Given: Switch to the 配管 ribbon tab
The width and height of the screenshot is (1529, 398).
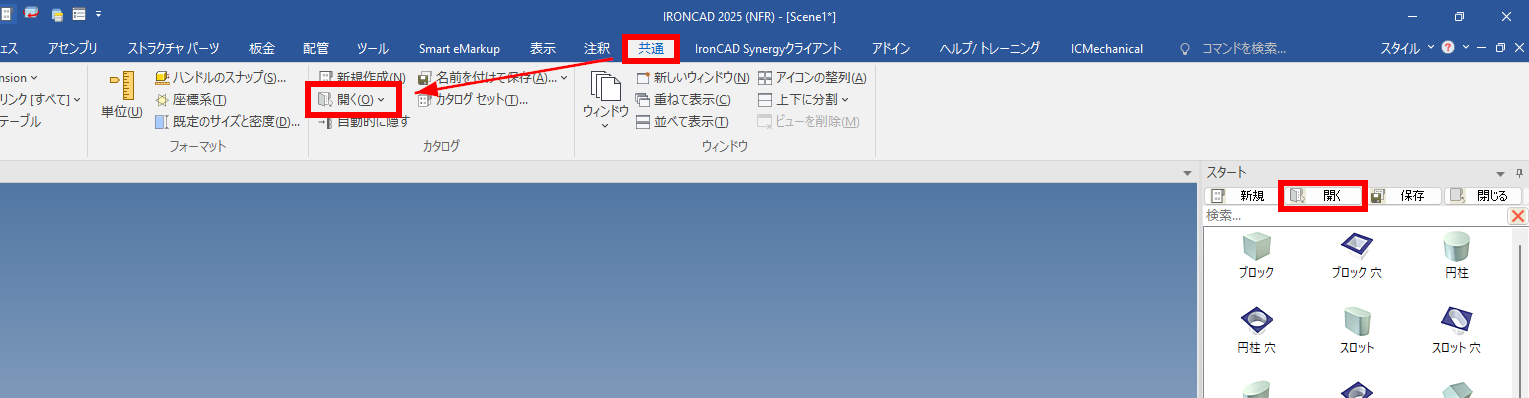Looking at the screenshot, I should (x=315, y=48).
